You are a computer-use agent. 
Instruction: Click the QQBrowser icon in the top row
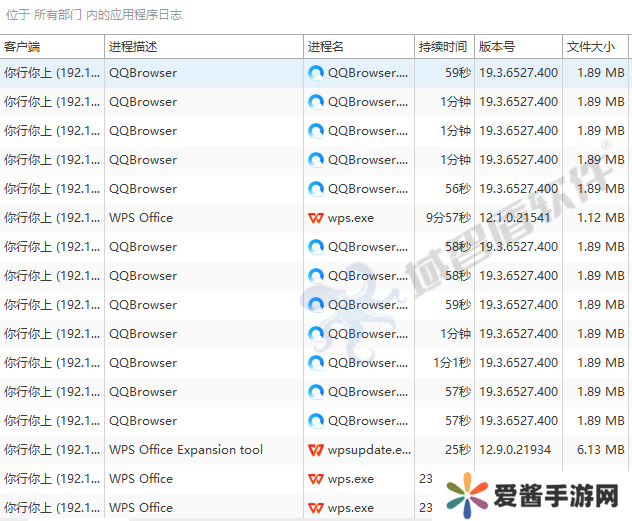[316, 73]
